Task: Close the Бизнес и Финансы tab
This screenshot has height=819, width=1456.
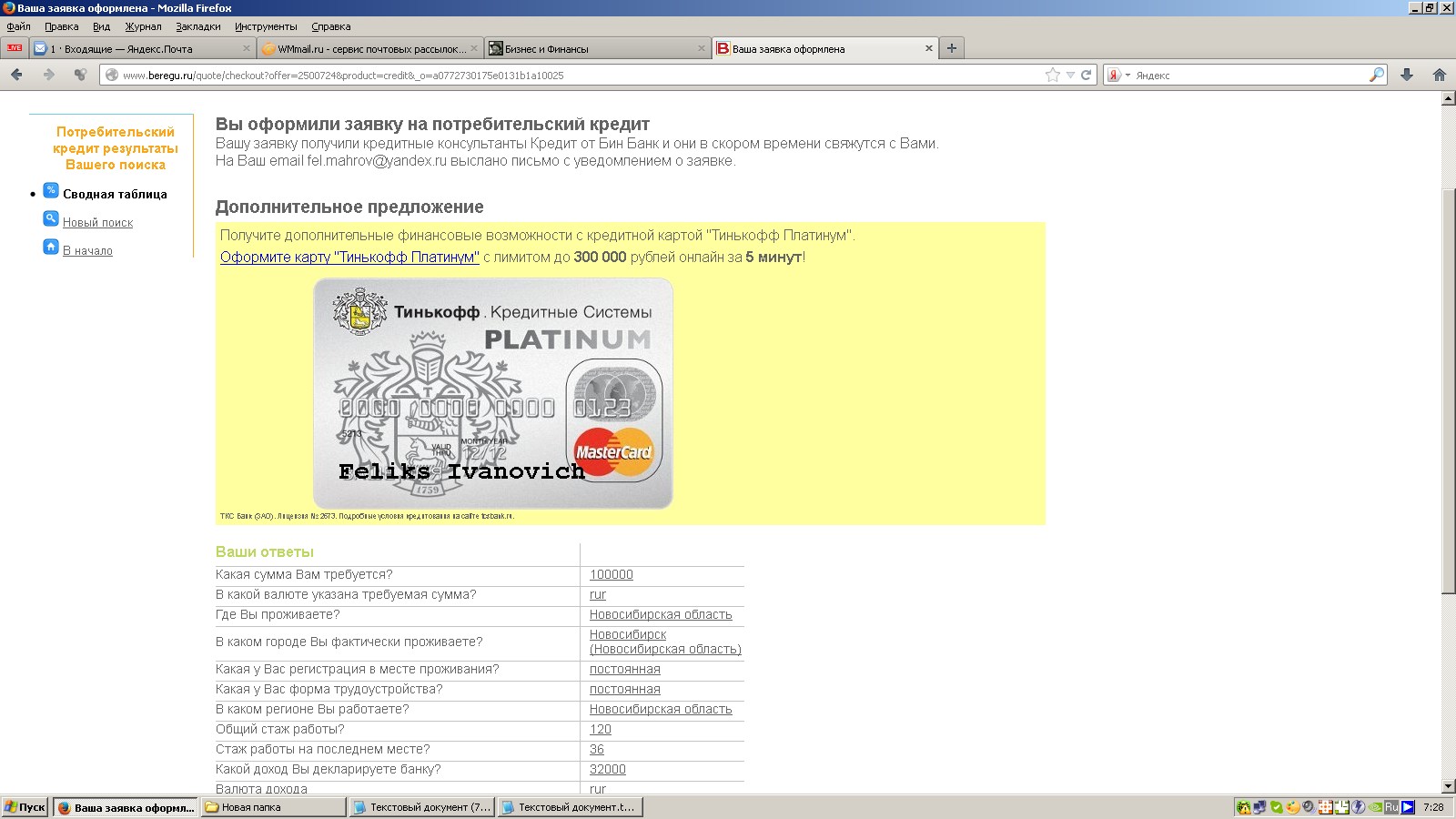Action: pos(702,48)
